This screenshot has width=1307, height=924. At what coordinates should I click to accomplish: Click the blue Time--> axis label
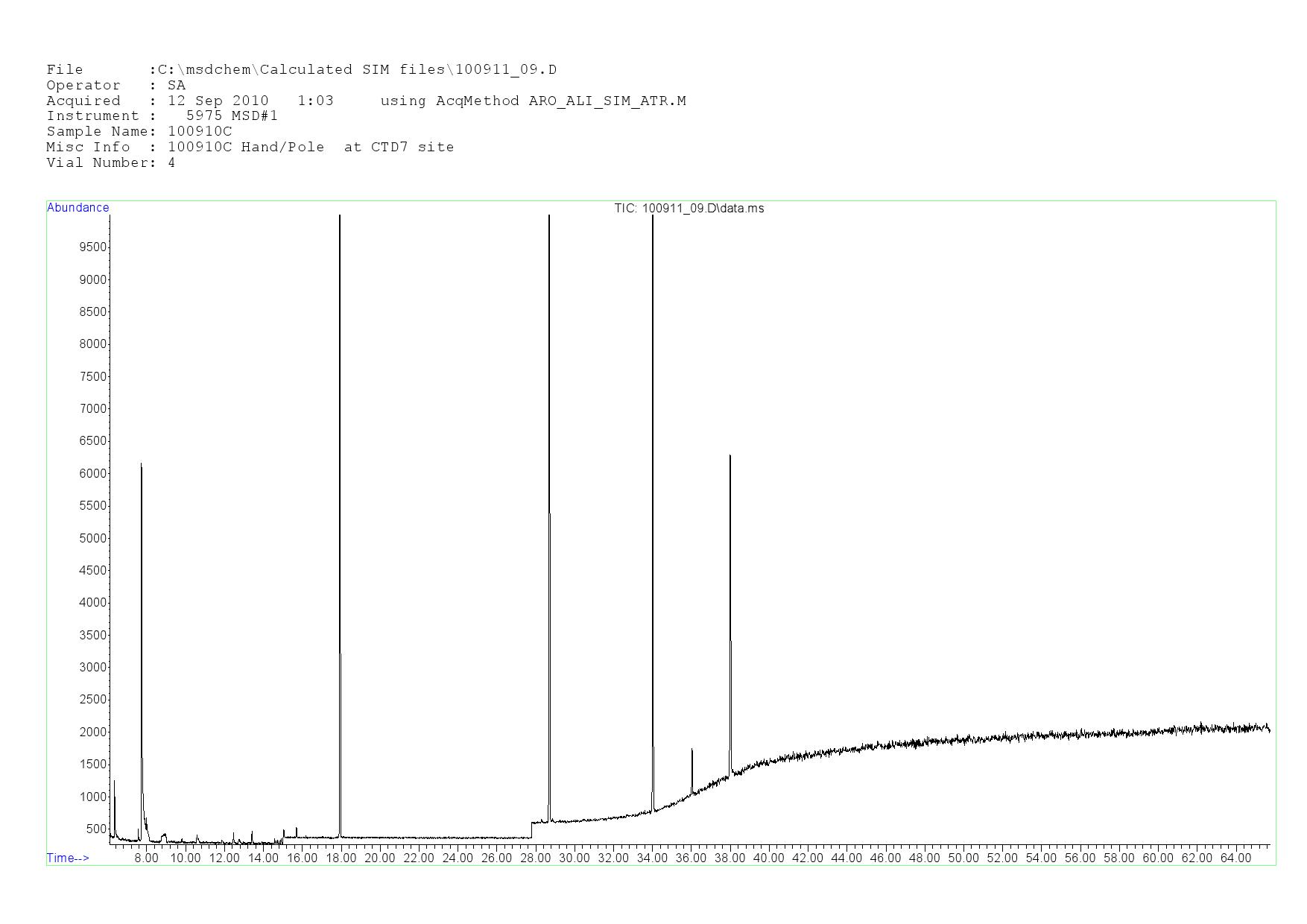tap(68, 858)
